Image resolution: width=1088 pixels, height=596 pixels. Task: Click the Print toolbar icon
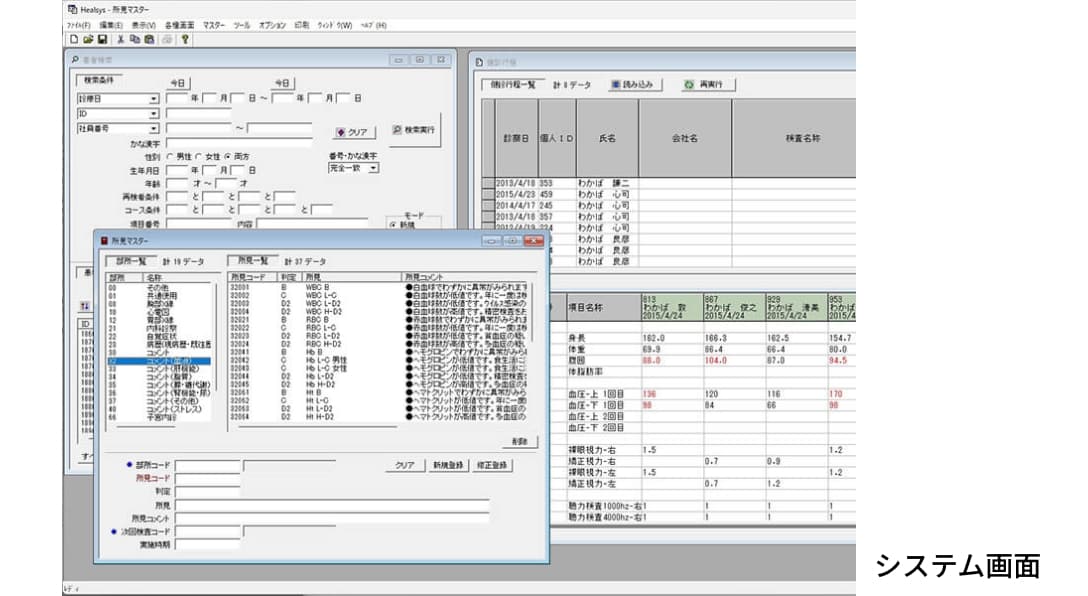(167, 39)
